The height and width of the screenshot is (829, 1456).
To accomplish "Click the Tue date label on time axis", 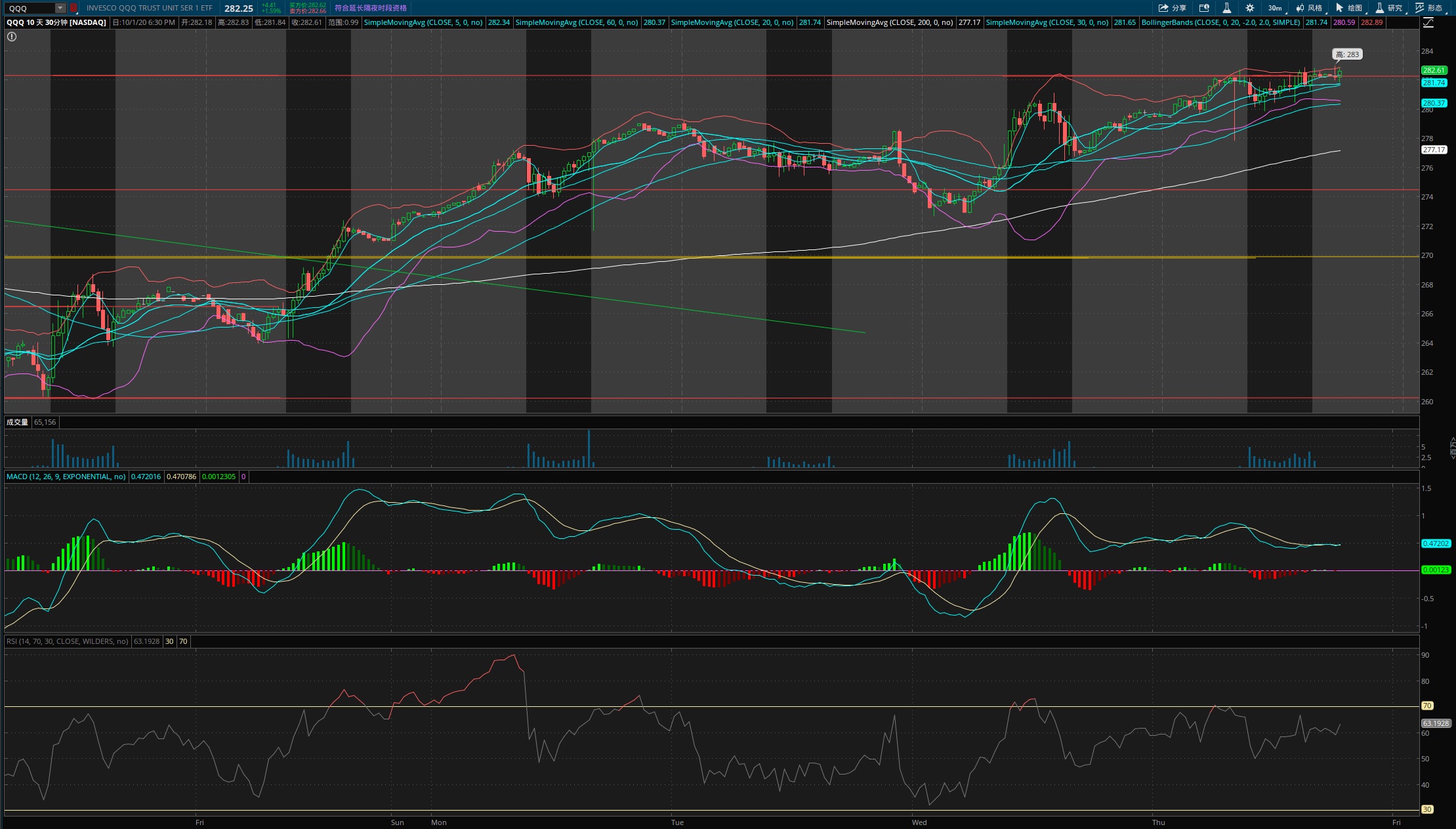I will 677,822.
